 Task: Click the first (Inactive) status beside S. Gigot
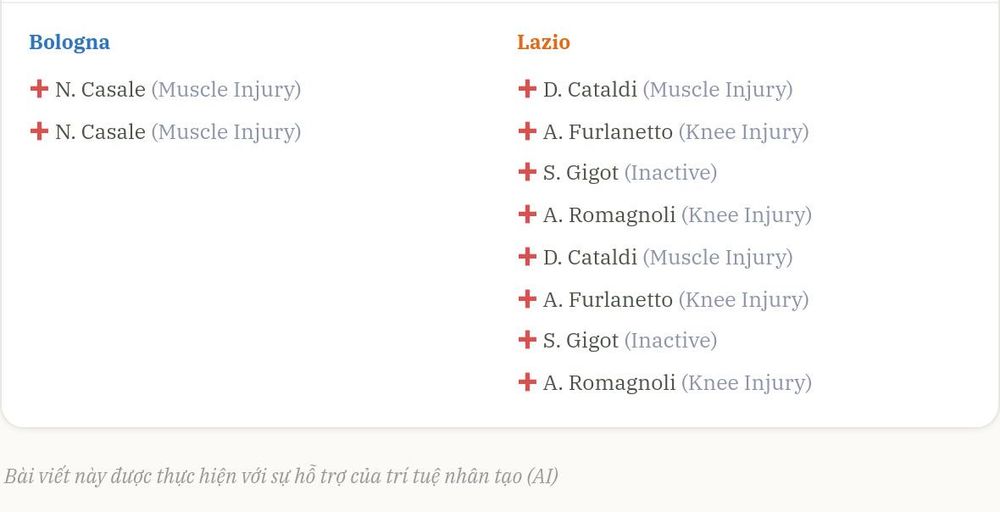[x=670, y=173]
